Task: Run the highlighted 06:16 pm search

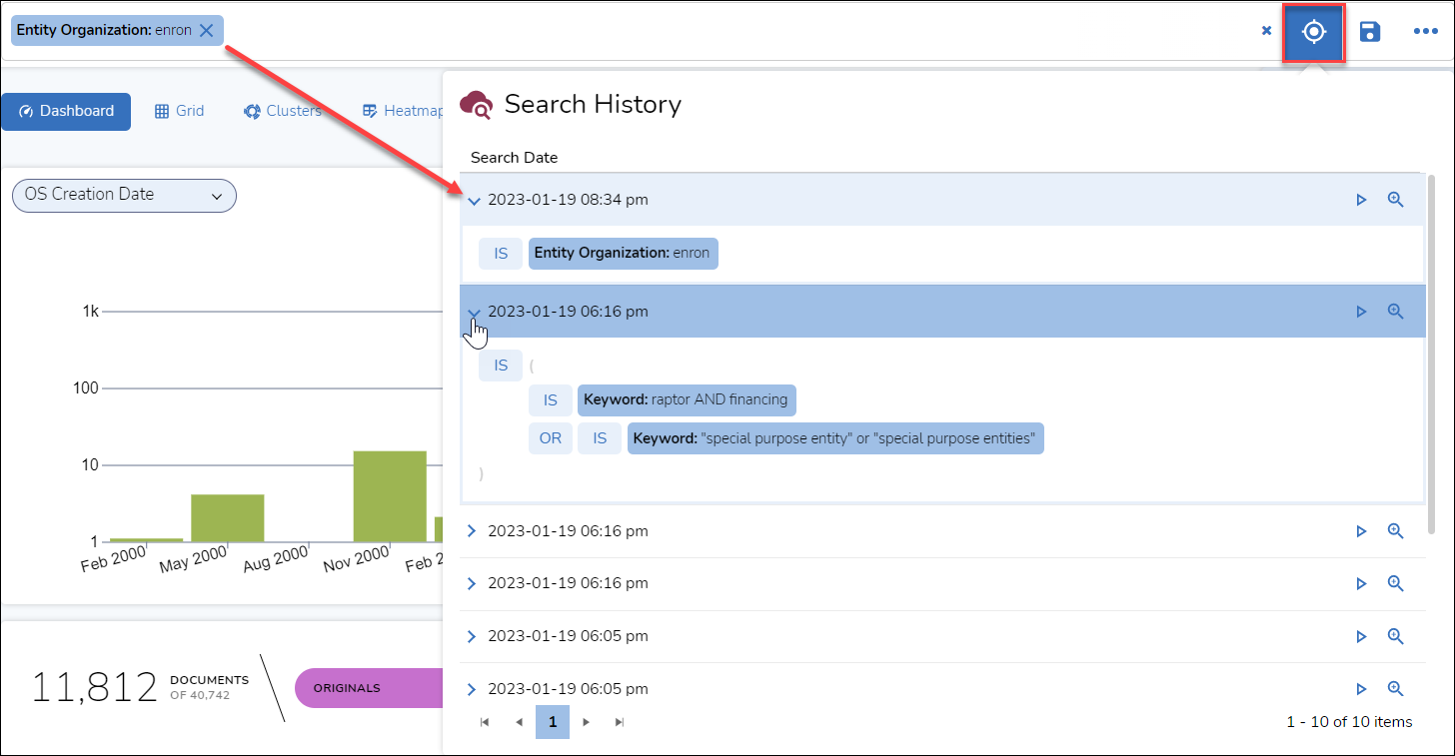Action: [1361, 312]
